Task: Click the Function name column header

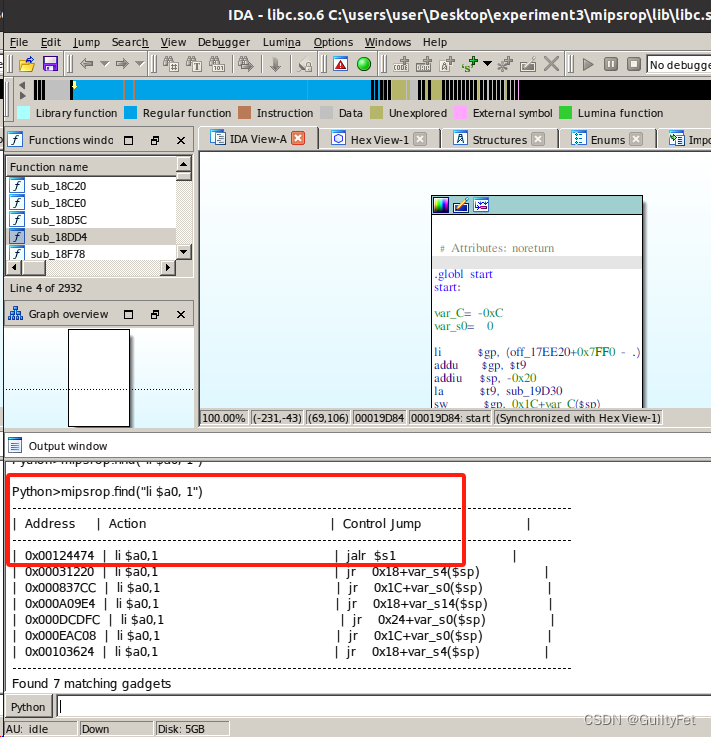Action: click(92, 167)
